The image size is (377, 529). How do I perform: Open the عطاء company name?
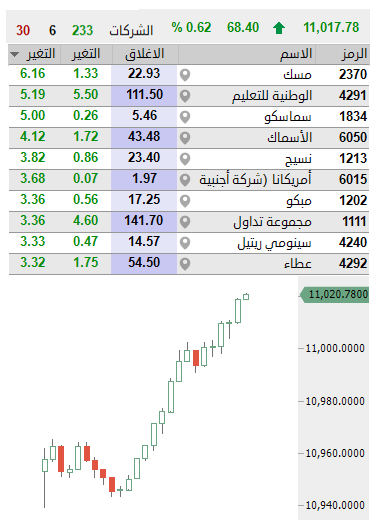[298, 263]
